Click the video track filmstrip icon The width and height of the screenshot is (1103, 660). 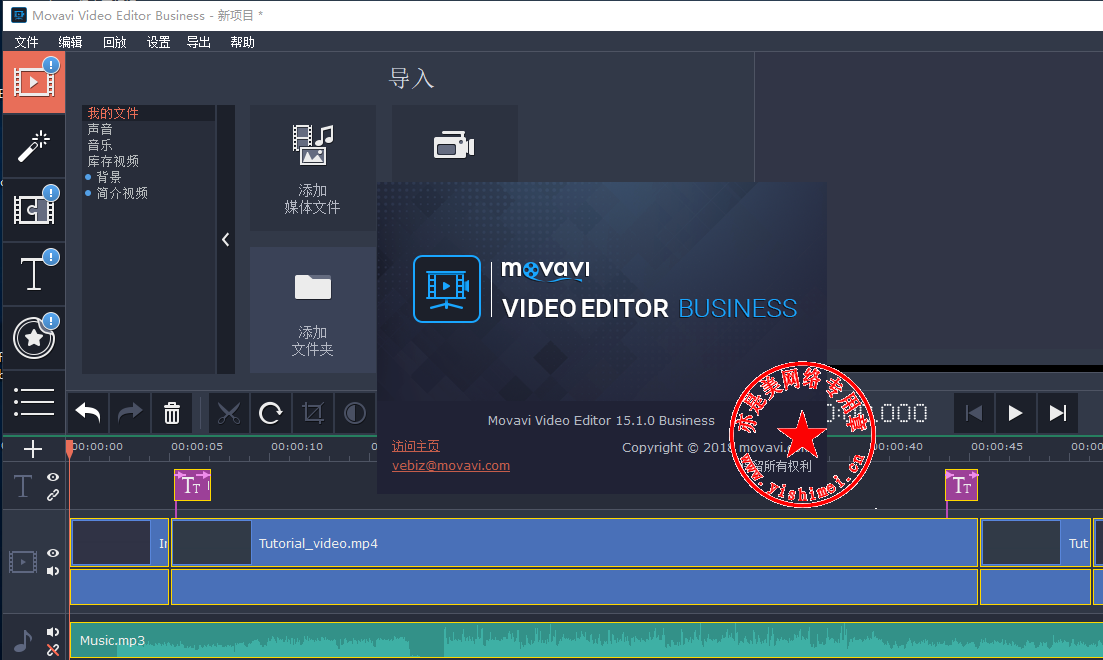23,562
